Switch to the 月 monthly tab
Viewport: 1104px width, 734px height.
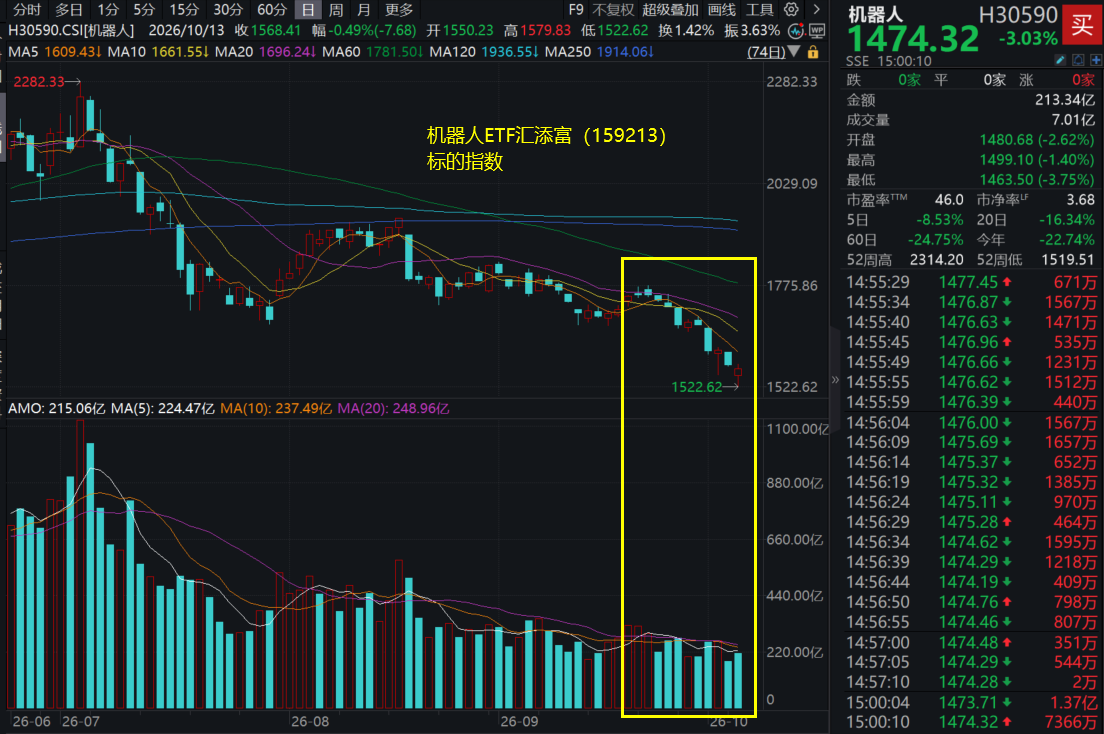click(x=363, y=10)
